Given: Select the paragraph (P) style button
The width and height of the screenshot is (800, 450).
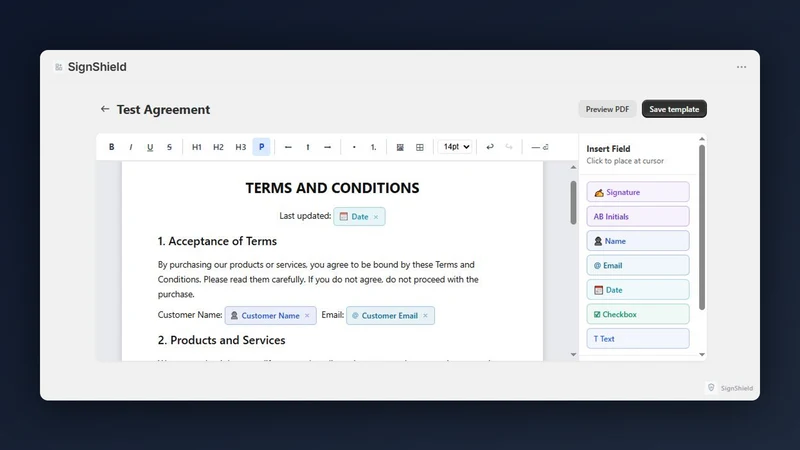Looking at the screenshot, I should pos(261,147).
